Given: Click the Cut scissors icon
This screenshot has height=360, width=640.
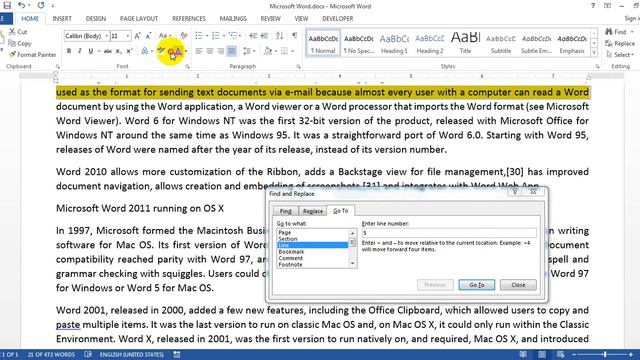Looking at the screenshot, I should point(12,31).
